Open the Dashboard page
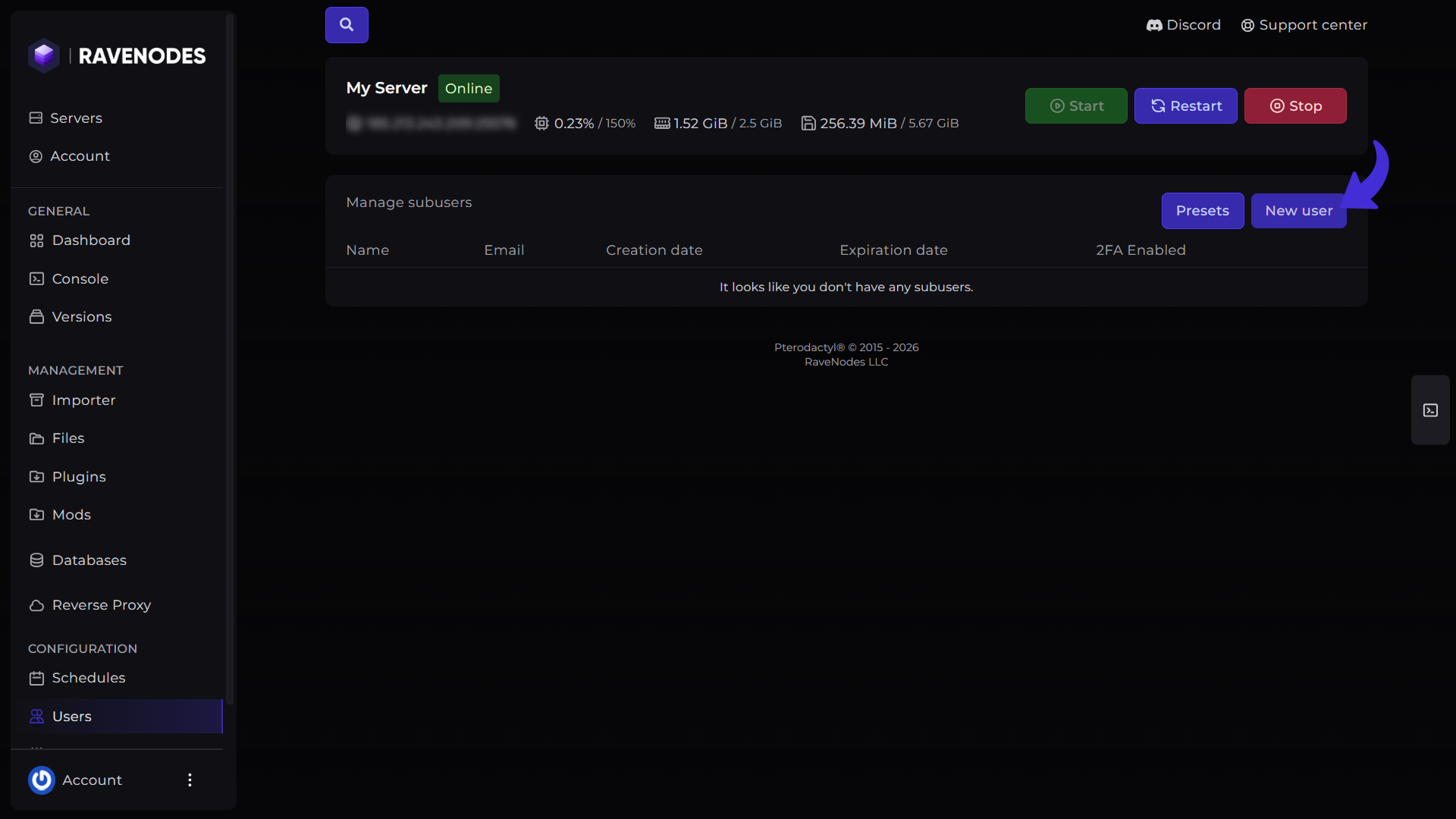The image size is (1456, 819). pyautogui.click(x=117, y=240)
